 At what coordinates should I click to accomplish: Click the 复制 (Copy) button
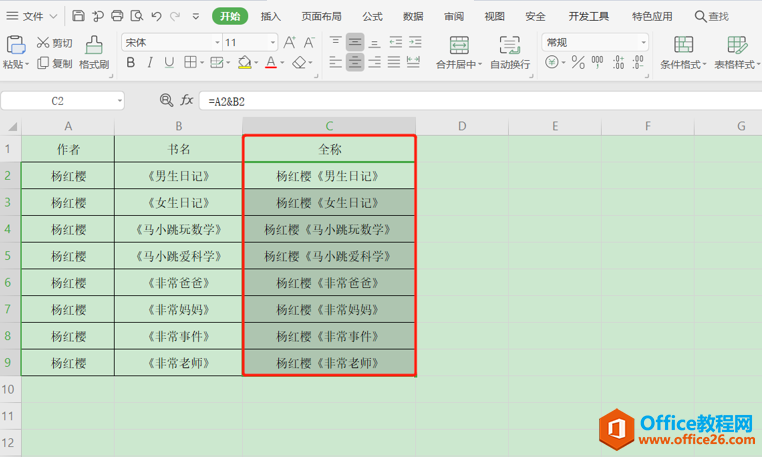(x=54, y=63)
